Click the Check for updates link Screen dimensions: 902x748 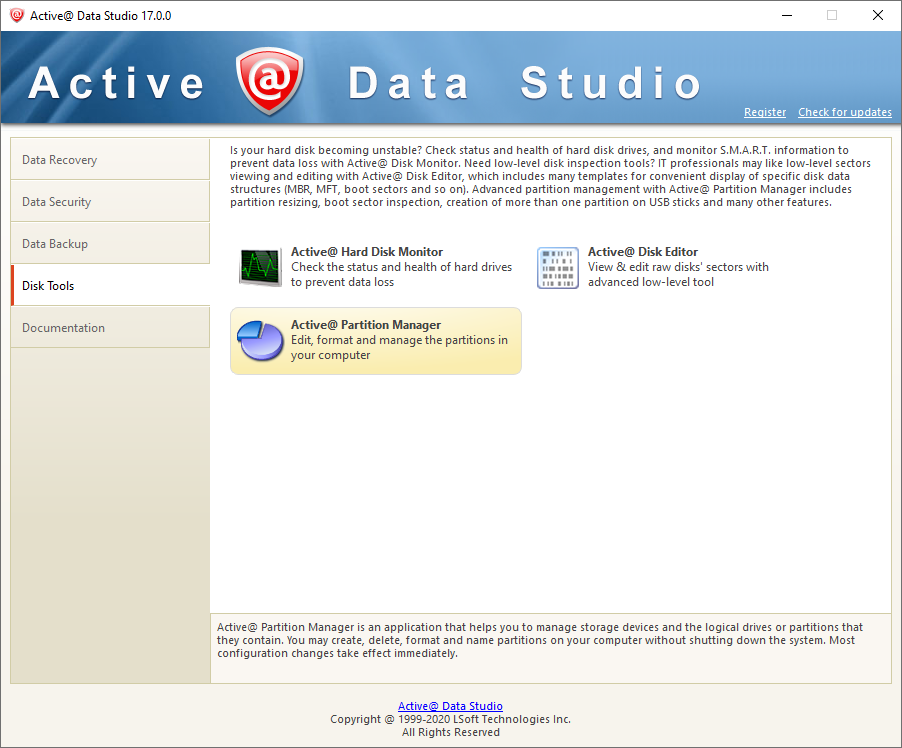(x=844, y=112)
